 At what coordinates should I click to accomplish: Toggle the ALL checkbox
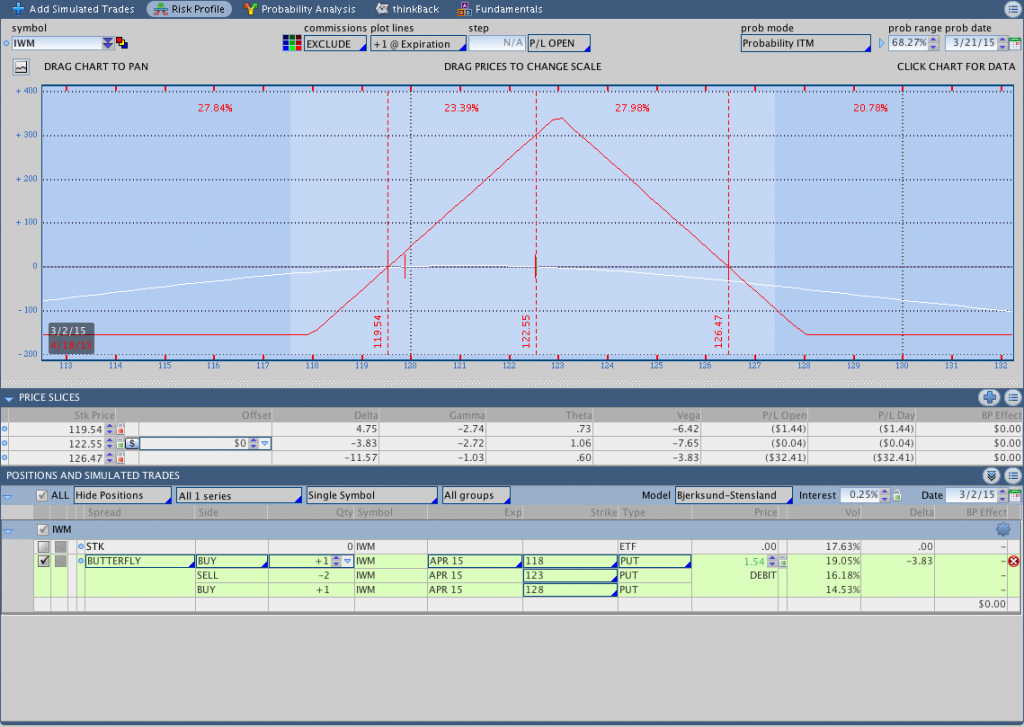pos(42,495)
